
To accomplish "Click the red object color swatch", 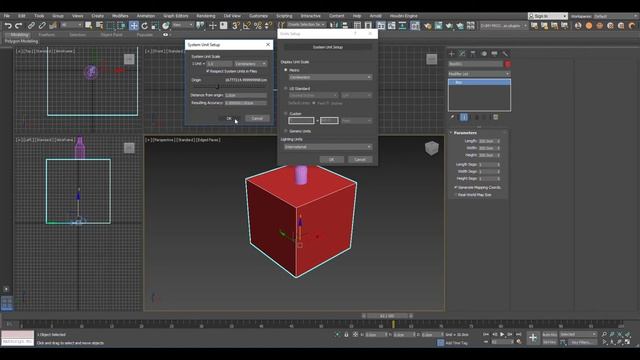I will pyautogui.click(x=508, y=64).
